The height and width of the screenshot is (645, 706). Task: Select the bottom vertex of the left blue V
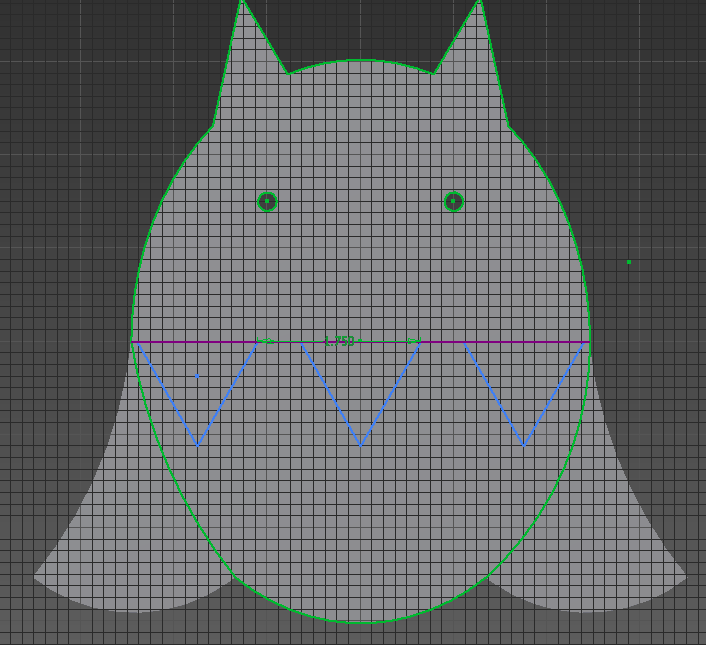tap(198, 446)
